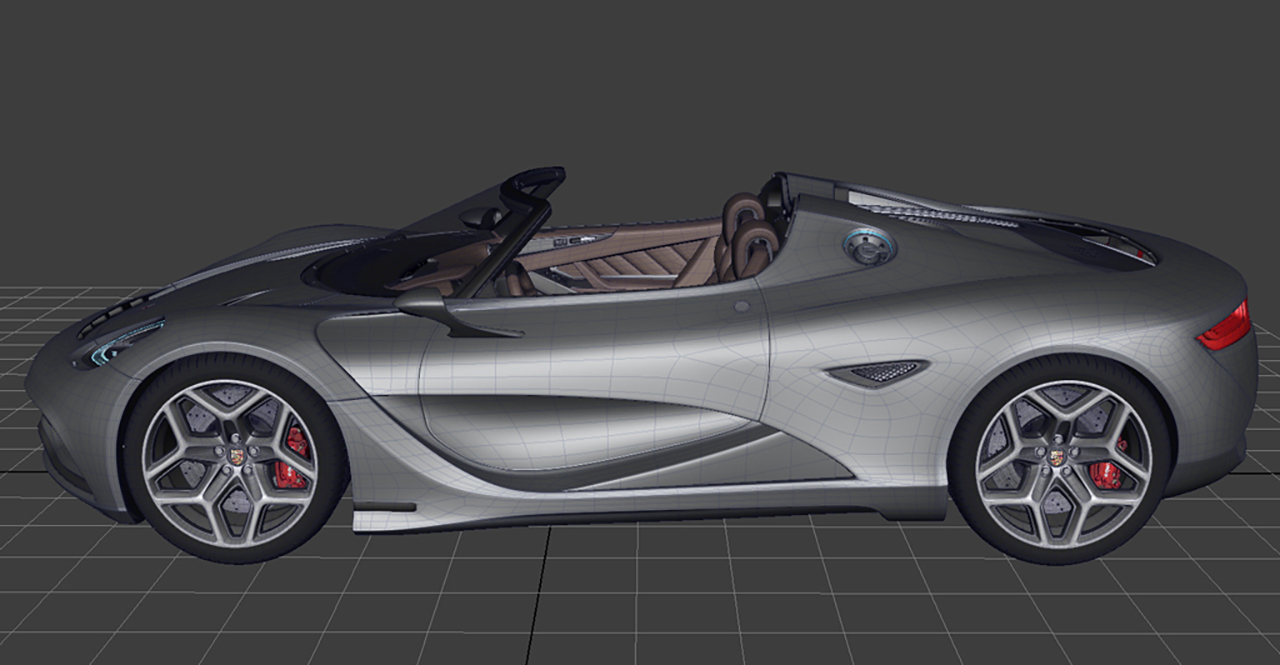1280x665 pixels.
Task: Click the round fuel cap behind seats
Action: (867, 245)
